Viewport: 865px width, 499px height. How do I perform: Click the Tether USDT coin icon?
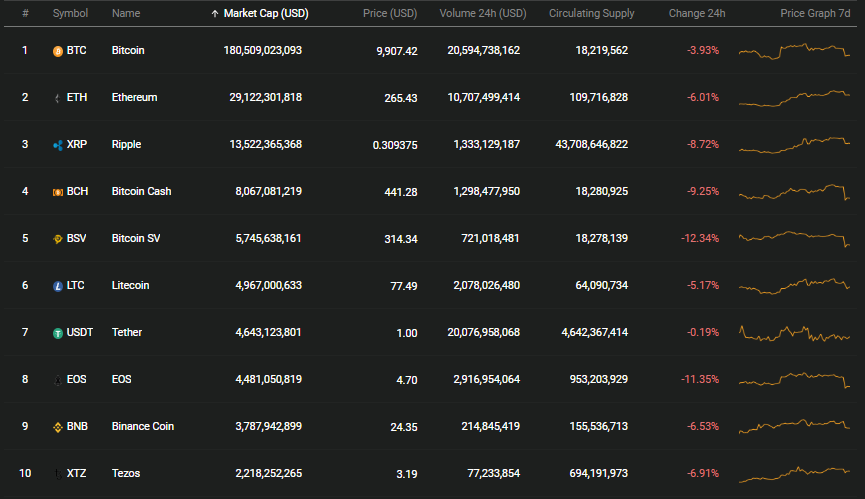click(x=57, y=333)
